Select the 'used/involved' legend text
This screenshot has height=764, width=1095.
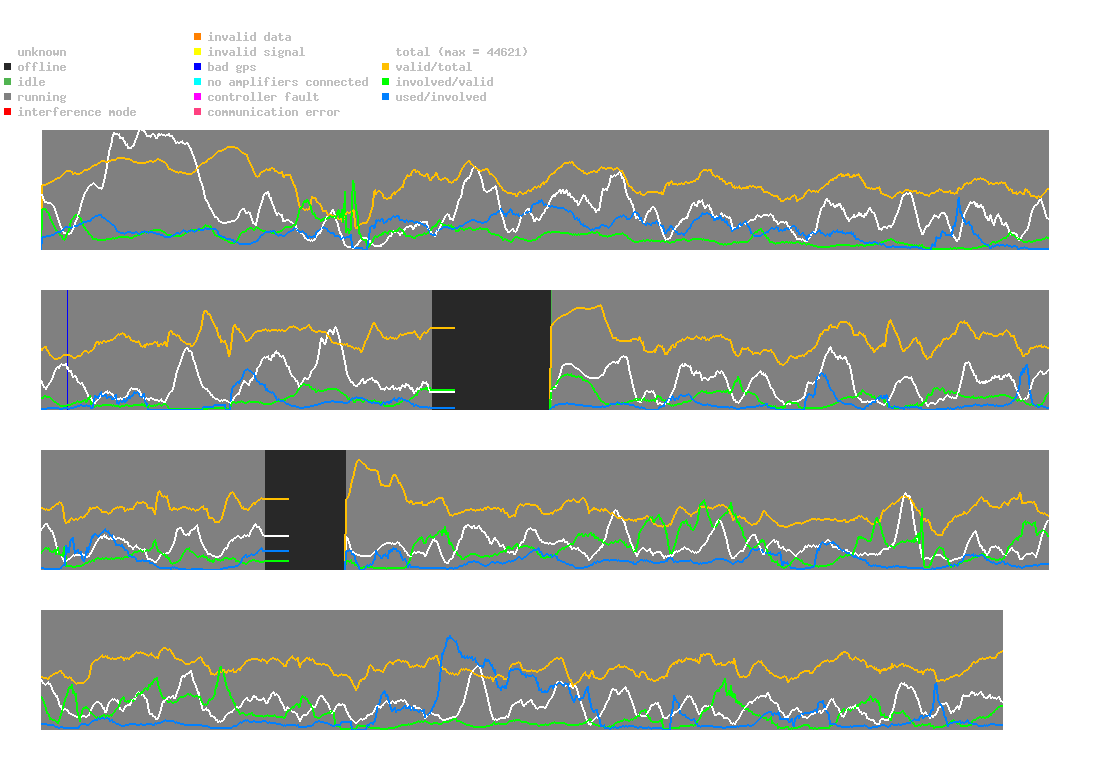click(x=441, y=97)
